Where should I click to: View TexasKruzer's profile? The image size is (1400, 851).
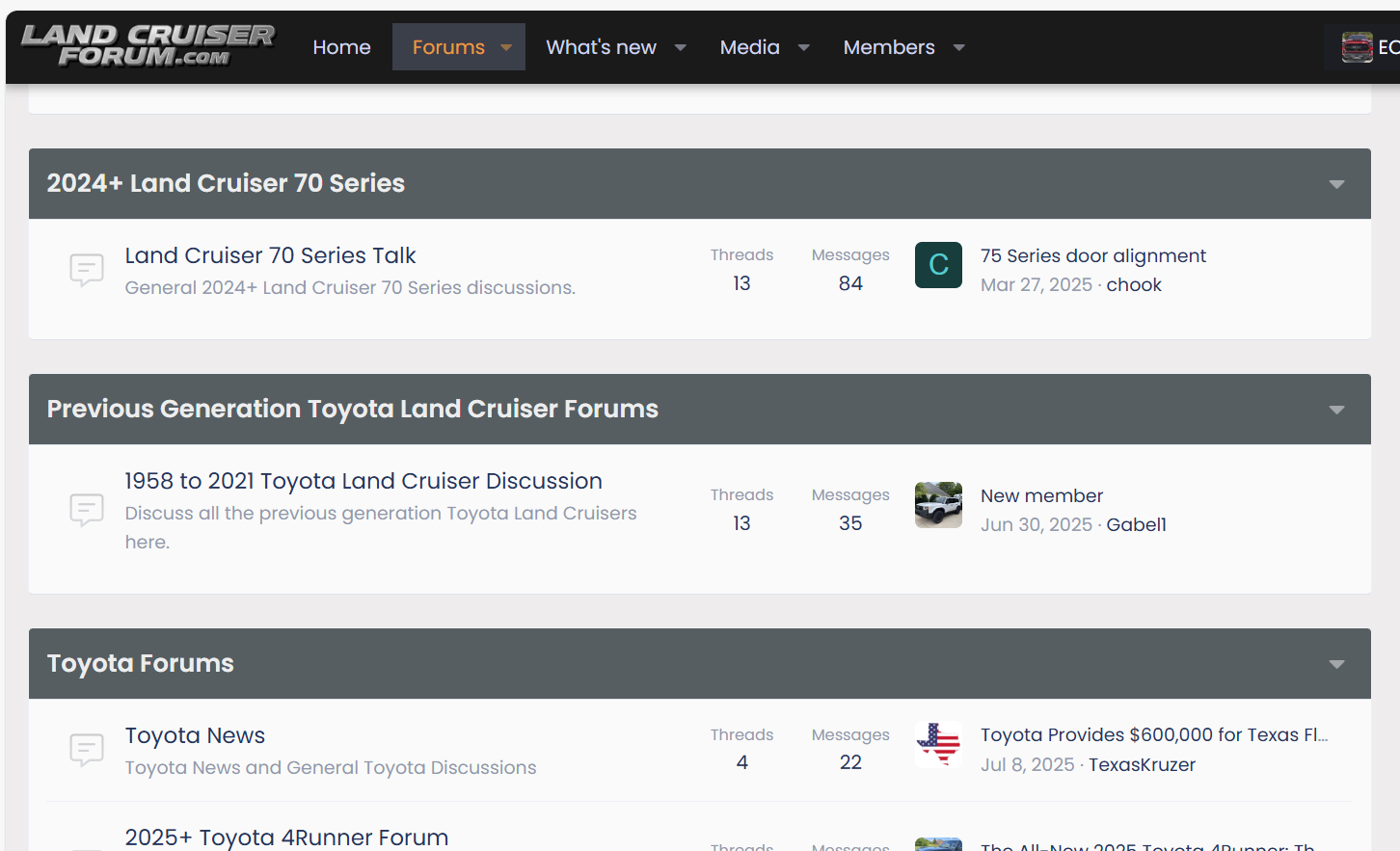(x=1142, y=765)
